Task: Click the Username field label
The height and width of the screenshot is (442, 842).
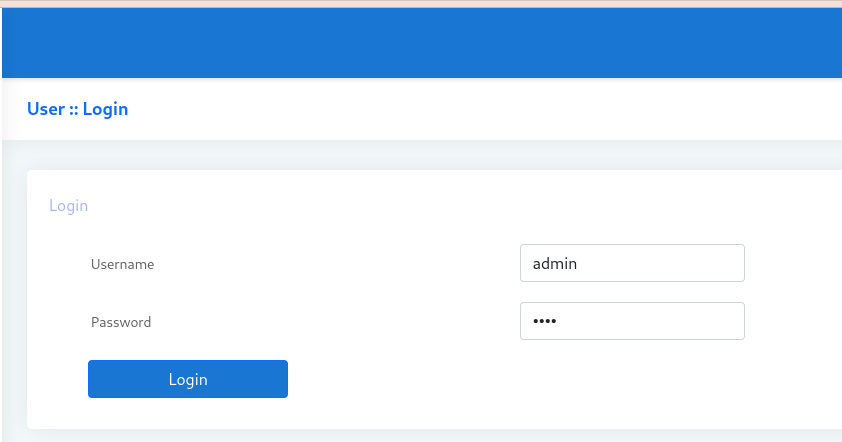Action: coord(122,265)
